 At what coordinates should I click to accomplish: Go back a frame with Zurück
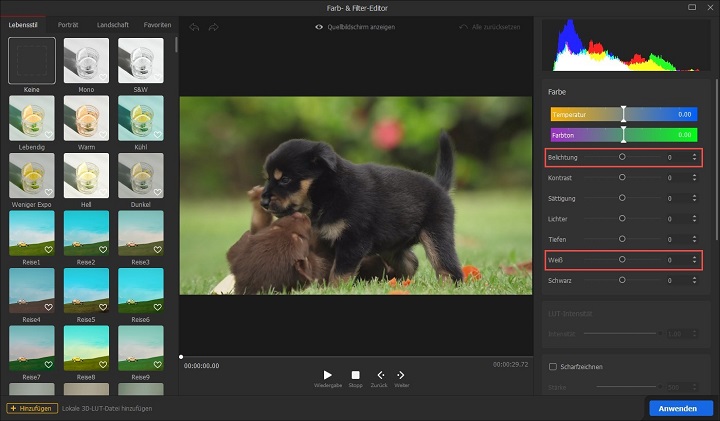point(380,375)
